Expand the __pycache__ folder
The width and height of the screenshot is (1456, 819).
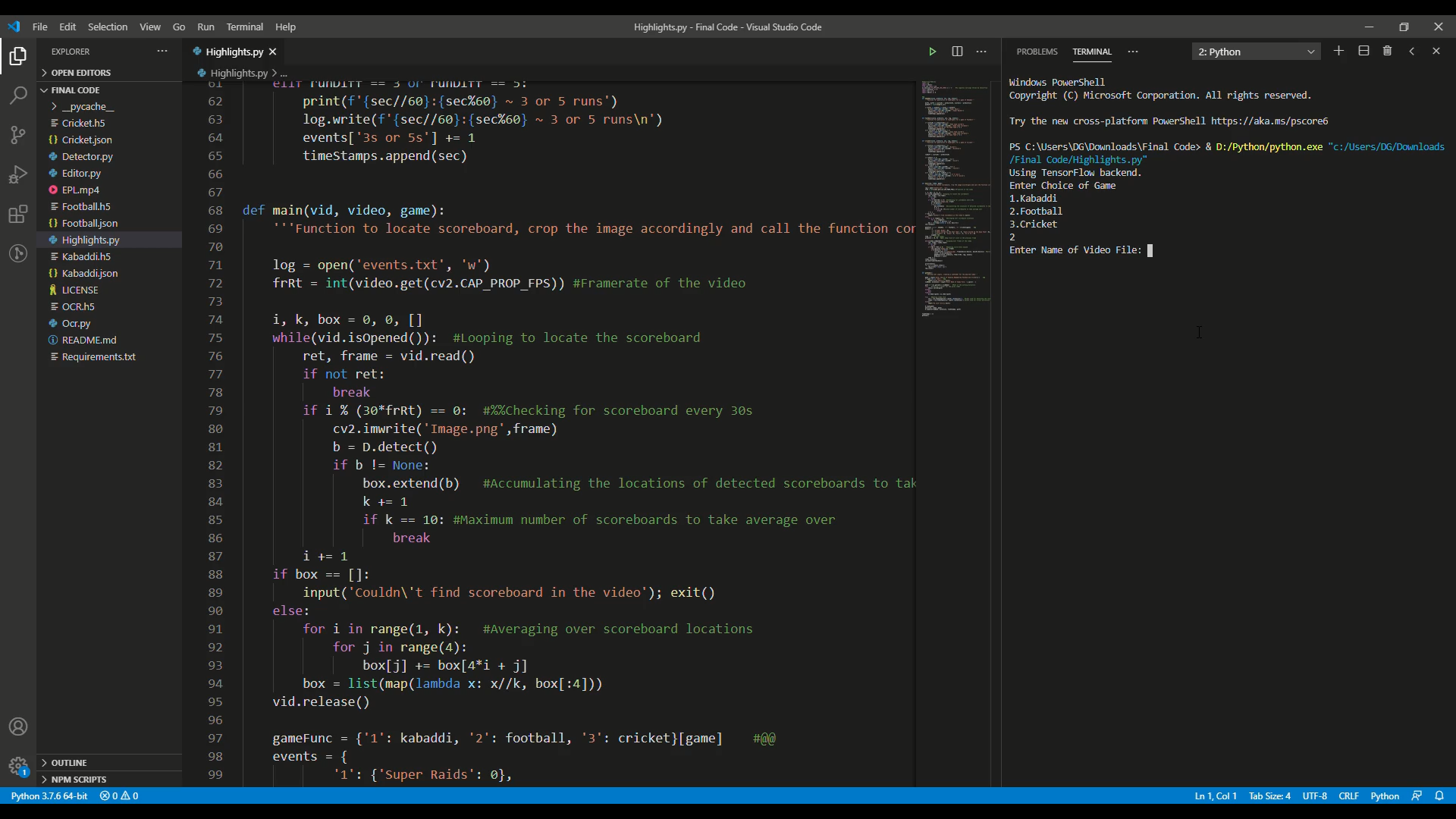pos(87,106)
